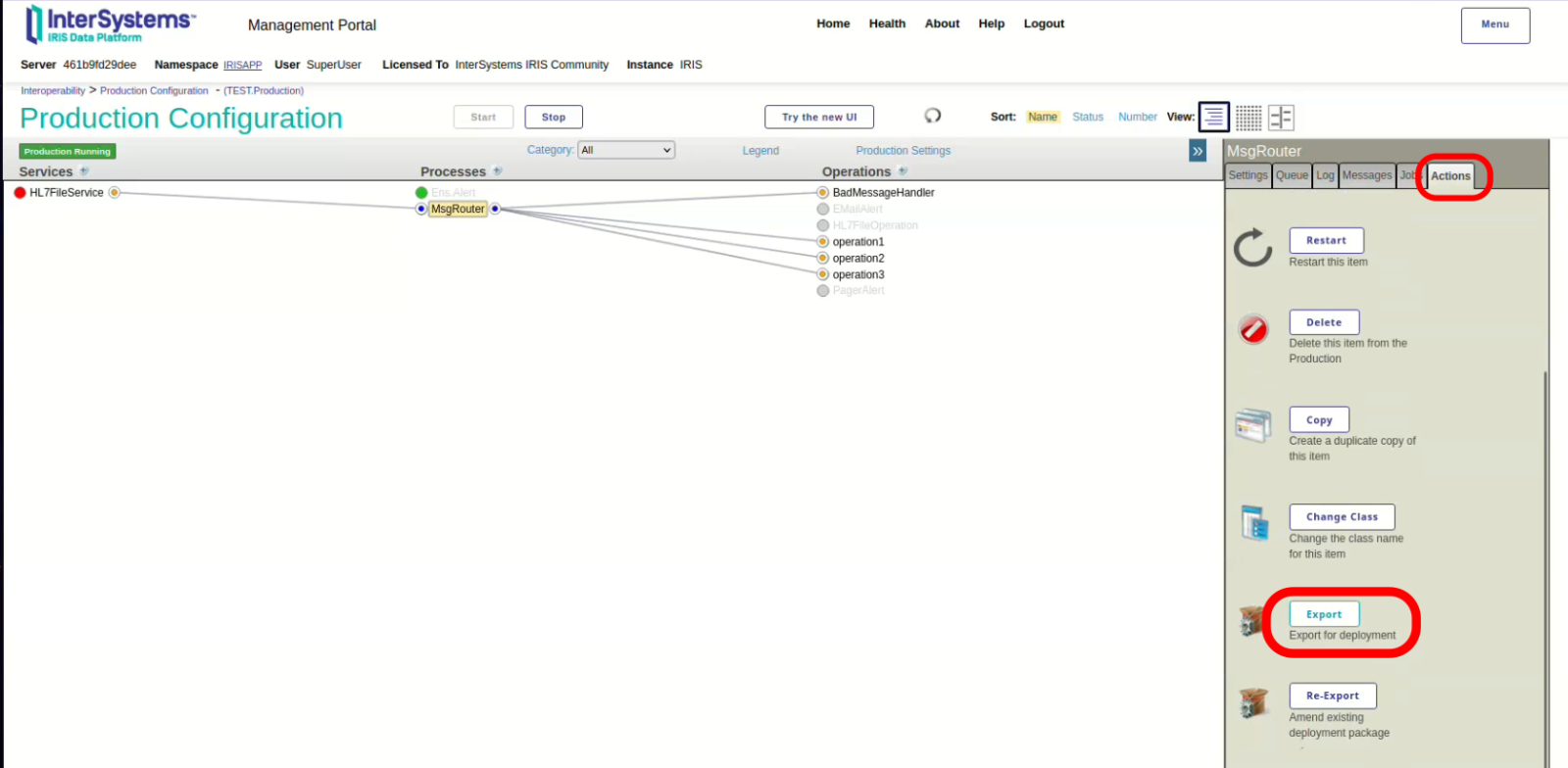Viewport: 1568px width, 768px height.
Task: Sort items by Status
Action: tap(1088, 117)
